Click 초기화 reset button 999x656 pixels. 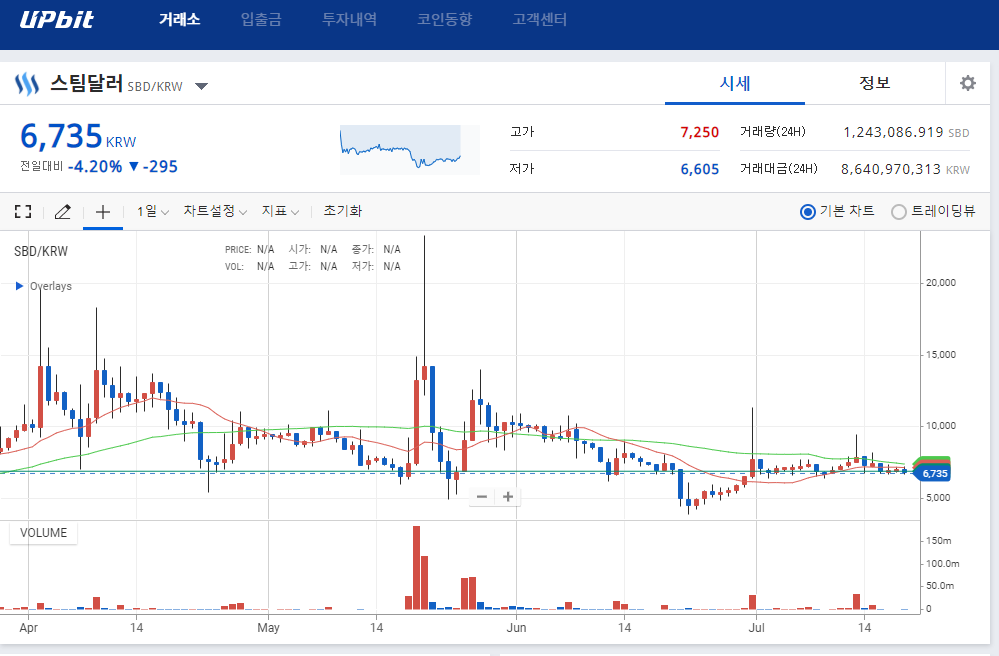point(343,211)
